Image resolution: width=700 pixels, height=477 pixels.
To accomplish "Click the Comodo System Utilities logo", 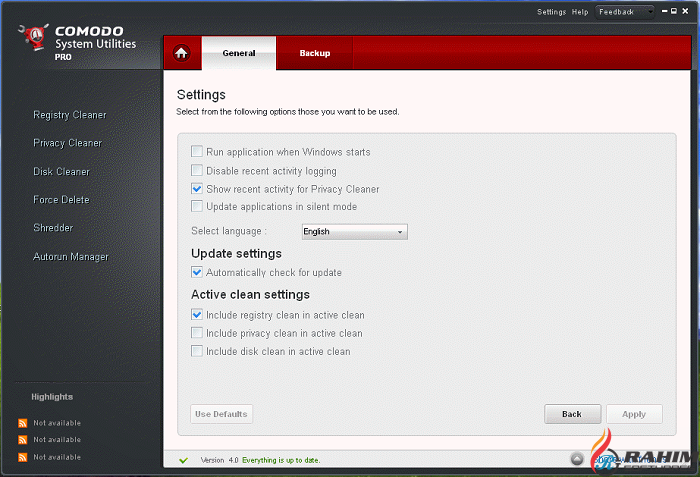I will (x=77, y=42).
